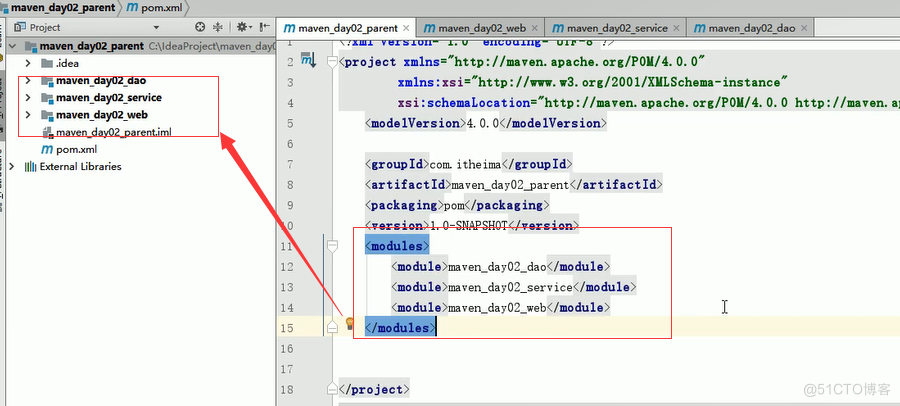Click the Project view icon in panel header
This screenshot has height=406, width=900.
click(21, 27)
